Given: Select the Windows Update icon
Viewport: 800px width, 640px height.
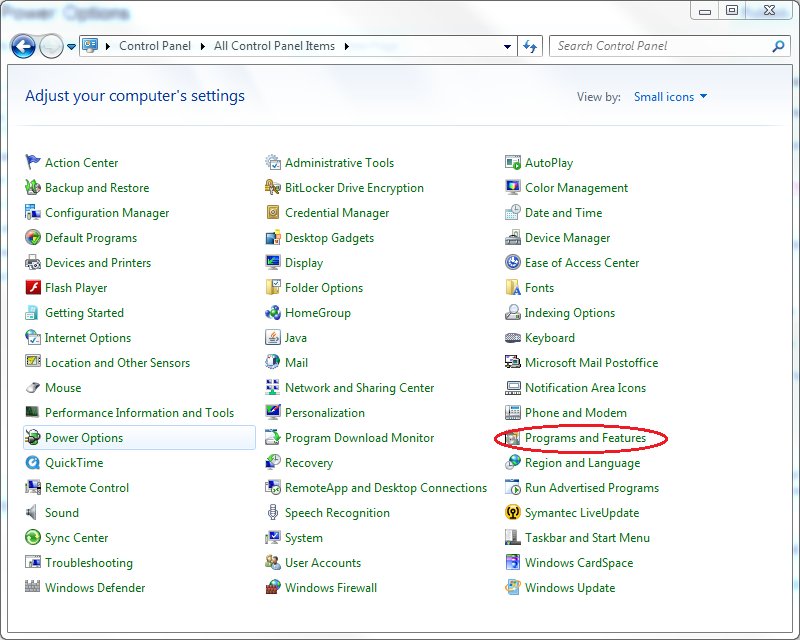Looking at the screenshot, I should click(x=513, y=588).
